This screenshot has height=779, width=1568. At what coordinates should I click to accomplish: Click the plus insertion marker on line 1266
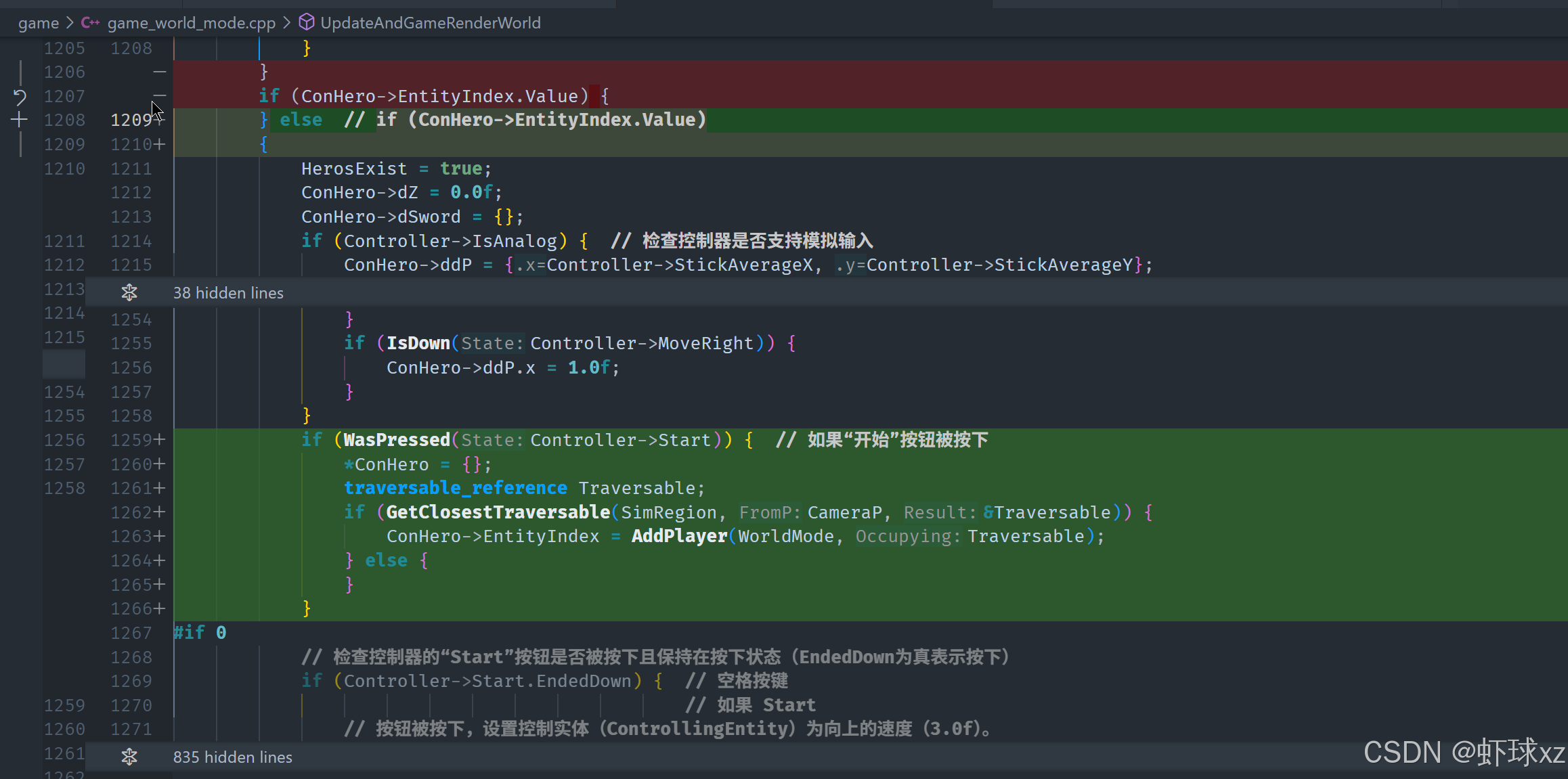coord(159,608)
